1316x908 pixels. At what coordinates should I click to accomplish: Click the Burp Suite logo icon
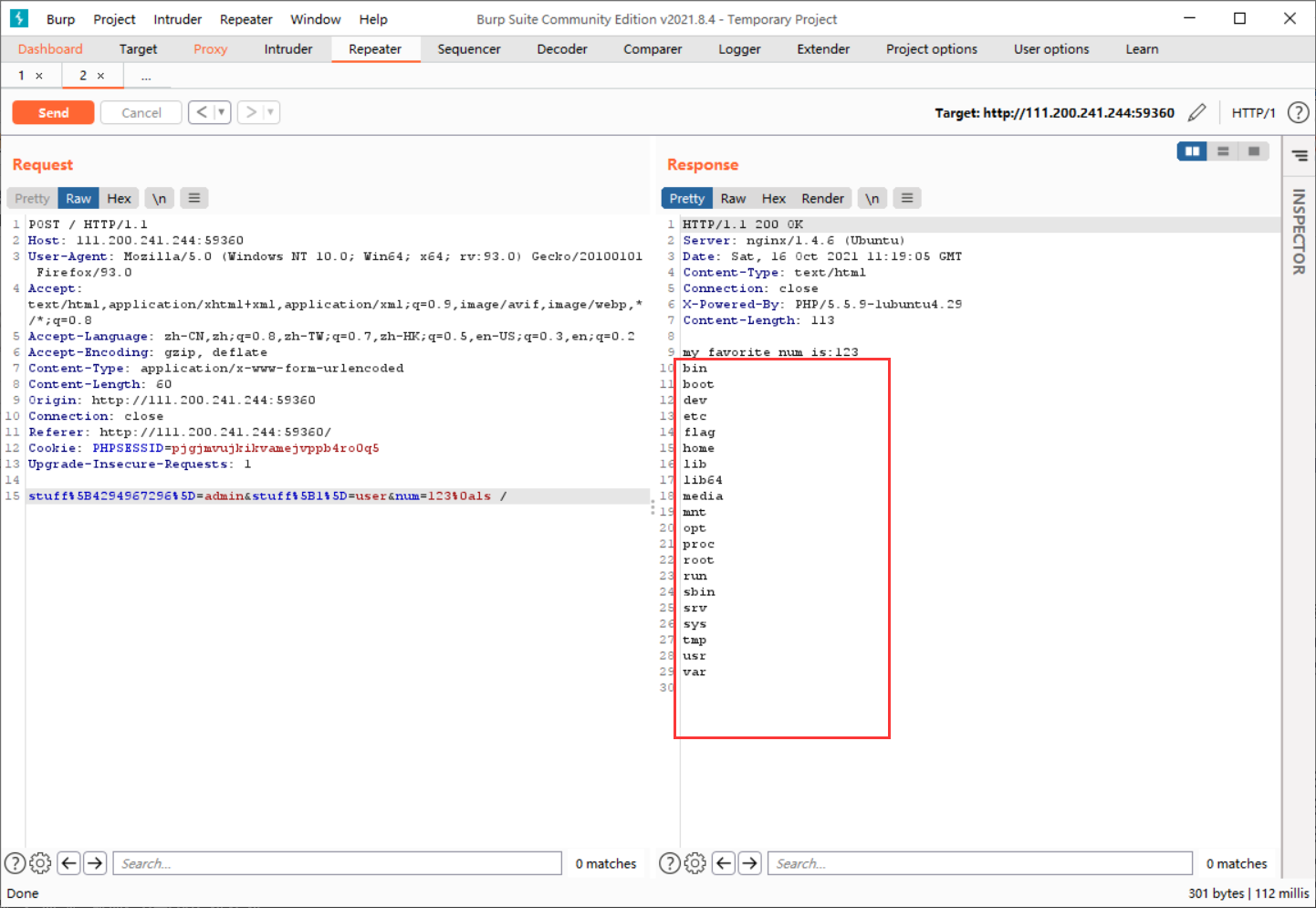(x=19, y=18)
